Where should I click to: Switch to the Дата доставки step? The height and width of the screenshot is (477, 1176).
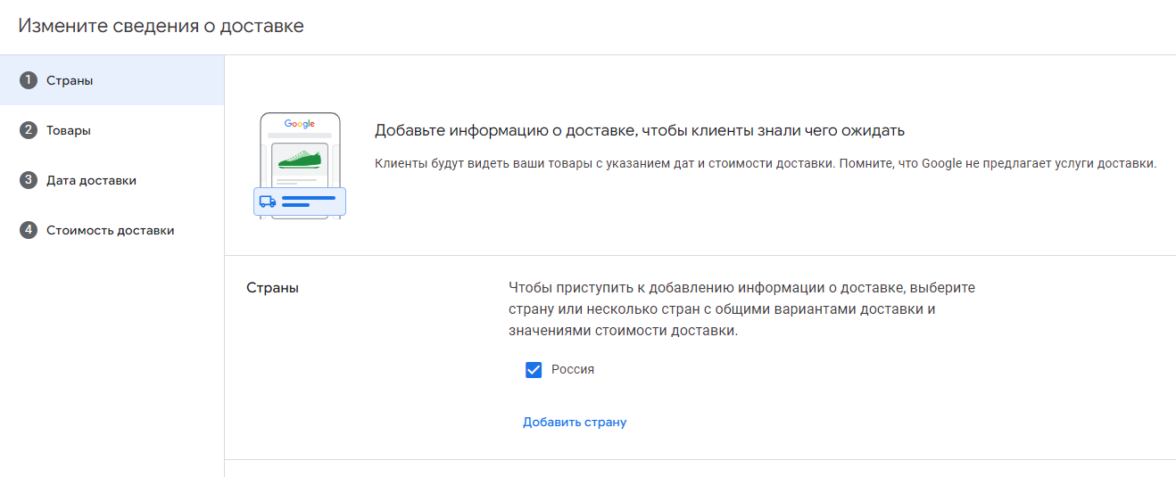click(91, 180)
